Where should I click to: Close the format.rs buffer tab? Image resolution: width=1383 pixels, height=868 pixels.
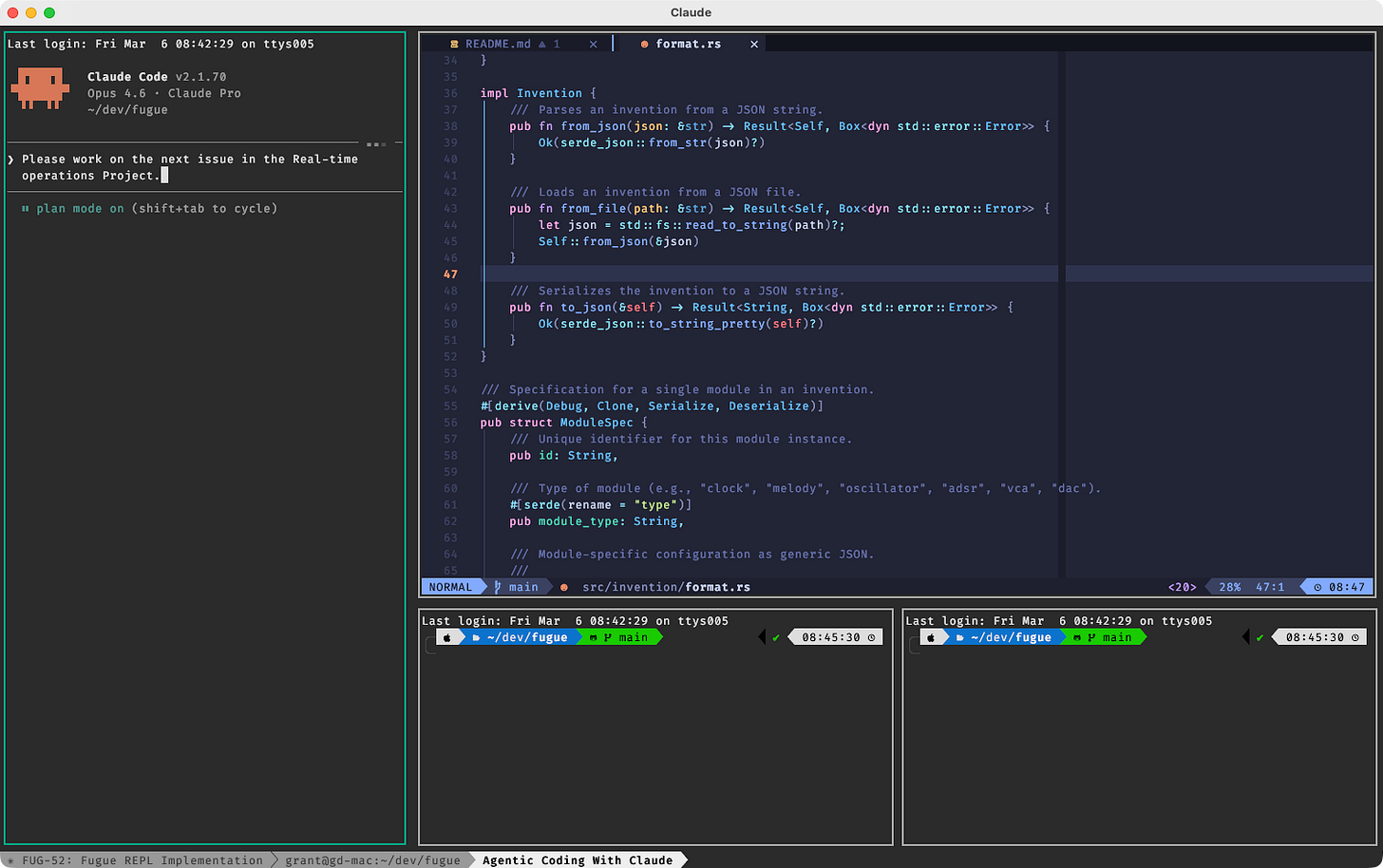[x=754, y=44]
